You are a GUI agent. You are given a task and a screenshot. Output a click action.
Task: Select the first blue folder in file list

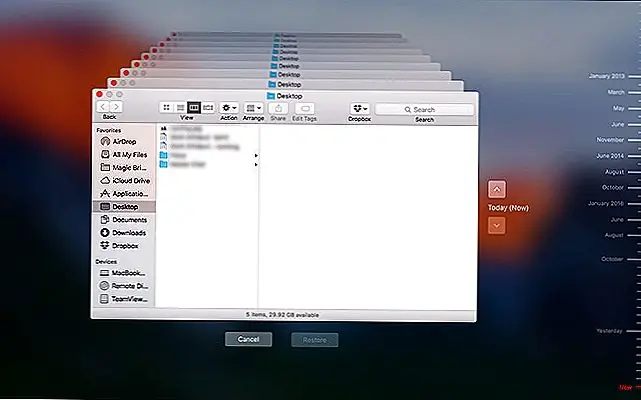click(x=208, y=155)
